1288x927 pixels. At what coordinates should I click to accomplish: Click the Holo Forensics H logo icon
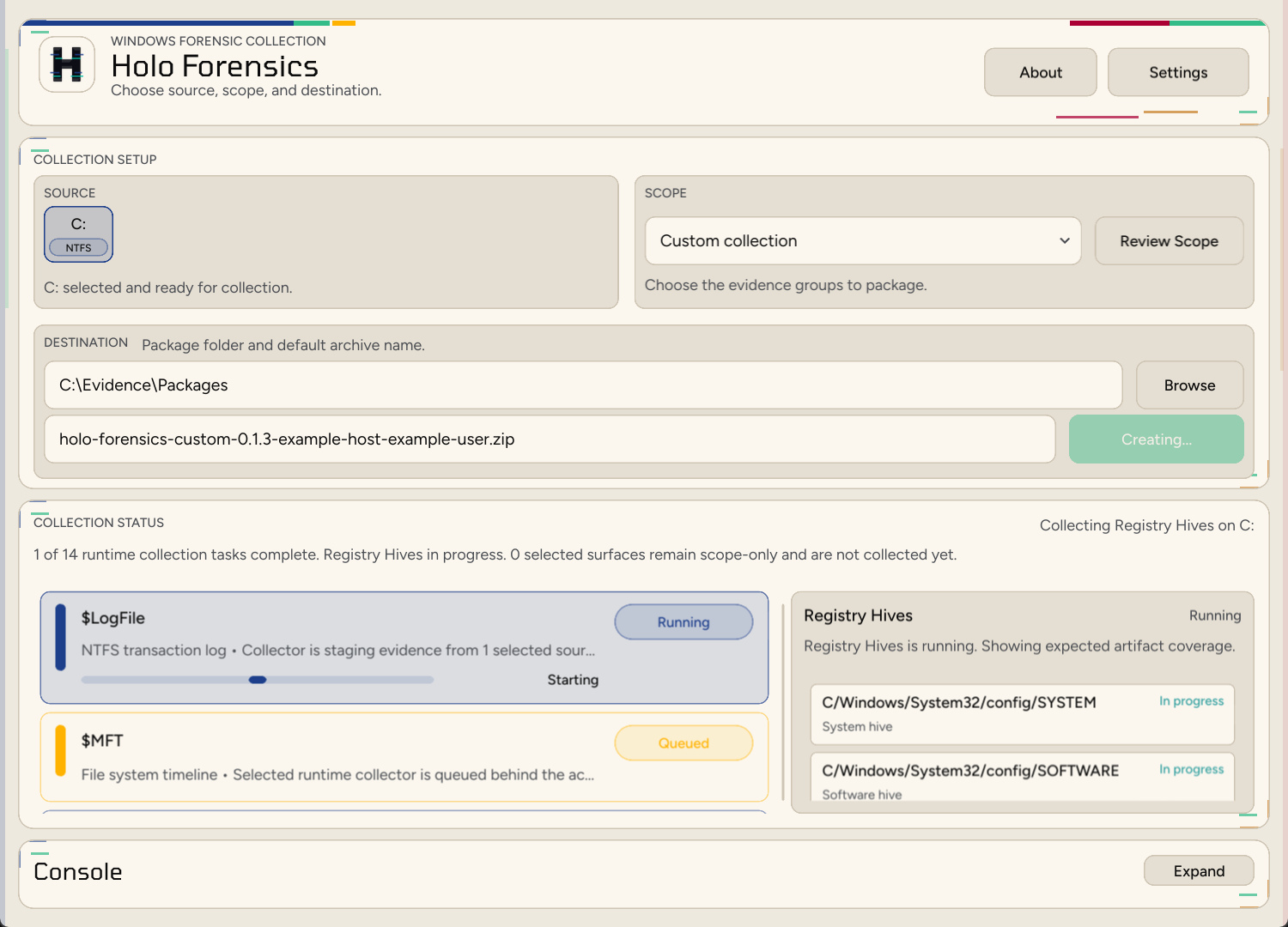coord(67,64)
